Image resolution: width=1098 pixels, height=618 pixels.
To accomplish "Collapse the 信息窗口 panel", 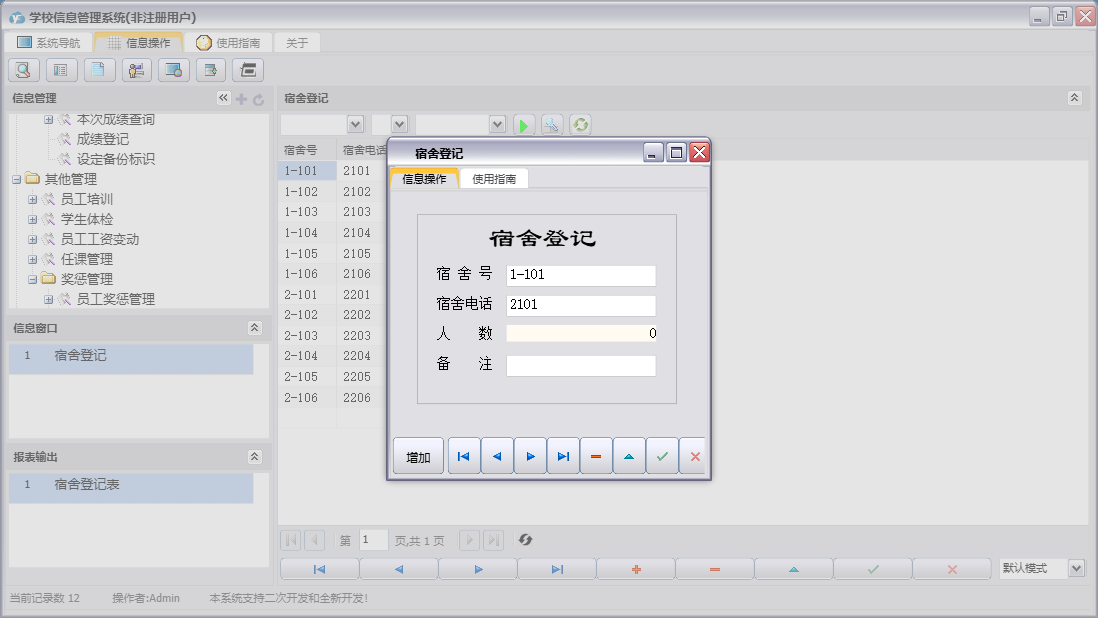I will pyautogui.click(x=254, y=328).
